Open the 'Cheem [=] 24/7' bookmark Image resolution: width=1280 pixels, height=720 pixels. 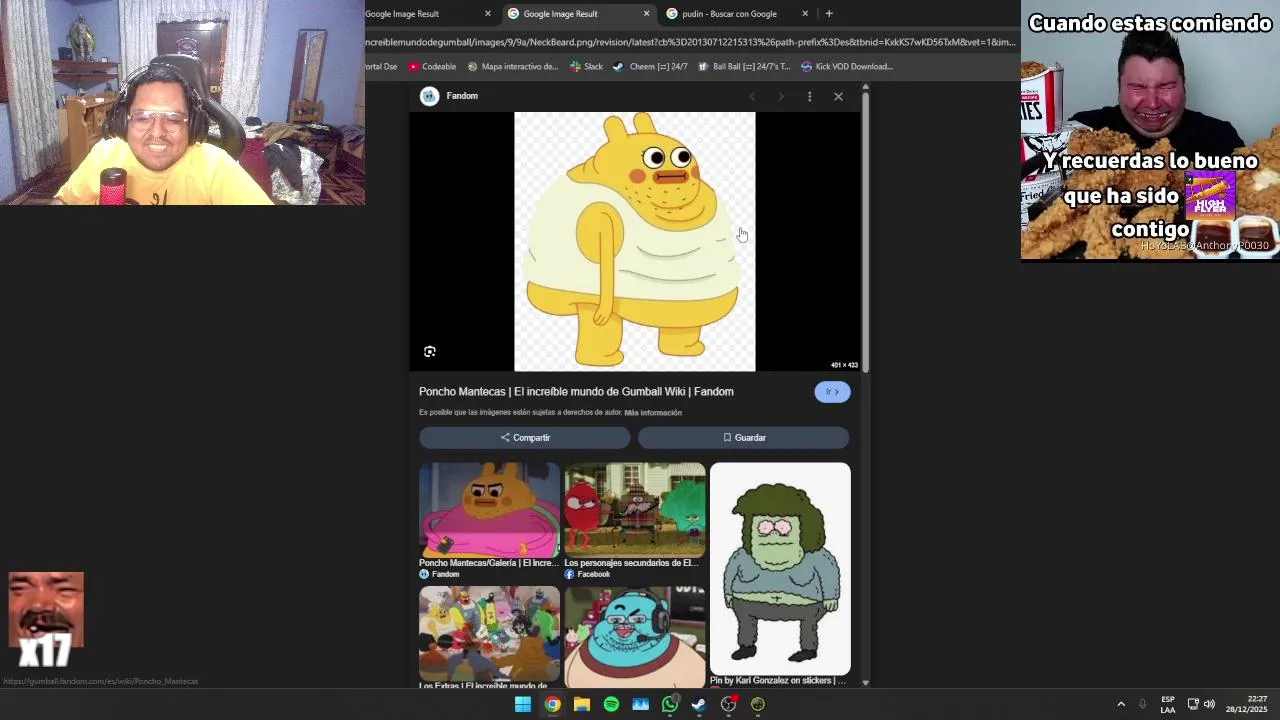point(650,67)
